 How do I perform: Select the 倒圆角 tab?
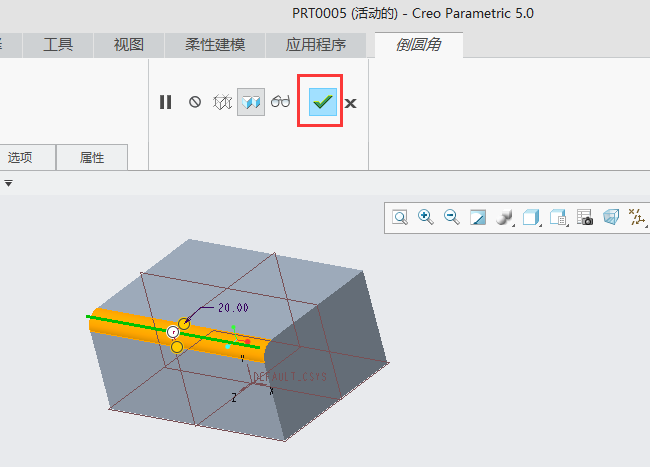point(419,45)
